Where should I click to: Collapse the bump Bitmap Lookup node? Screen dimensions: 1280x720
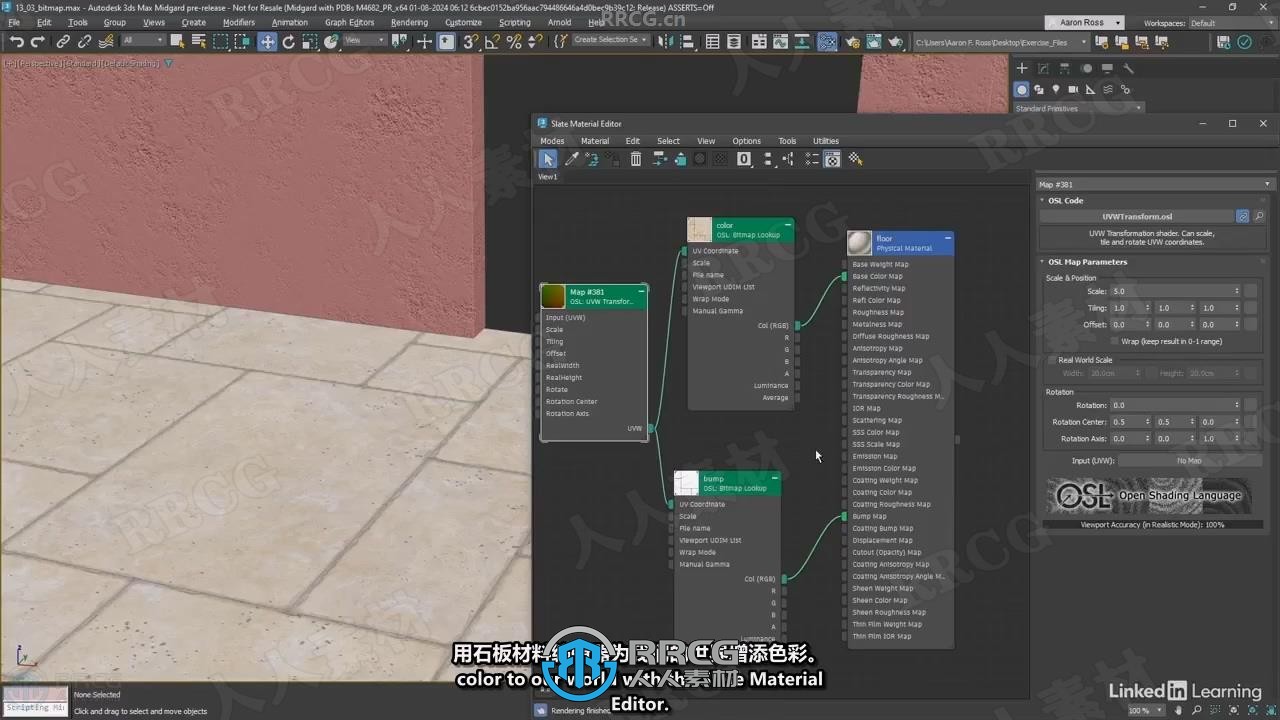pyautogui.click(x=774, y=478)
